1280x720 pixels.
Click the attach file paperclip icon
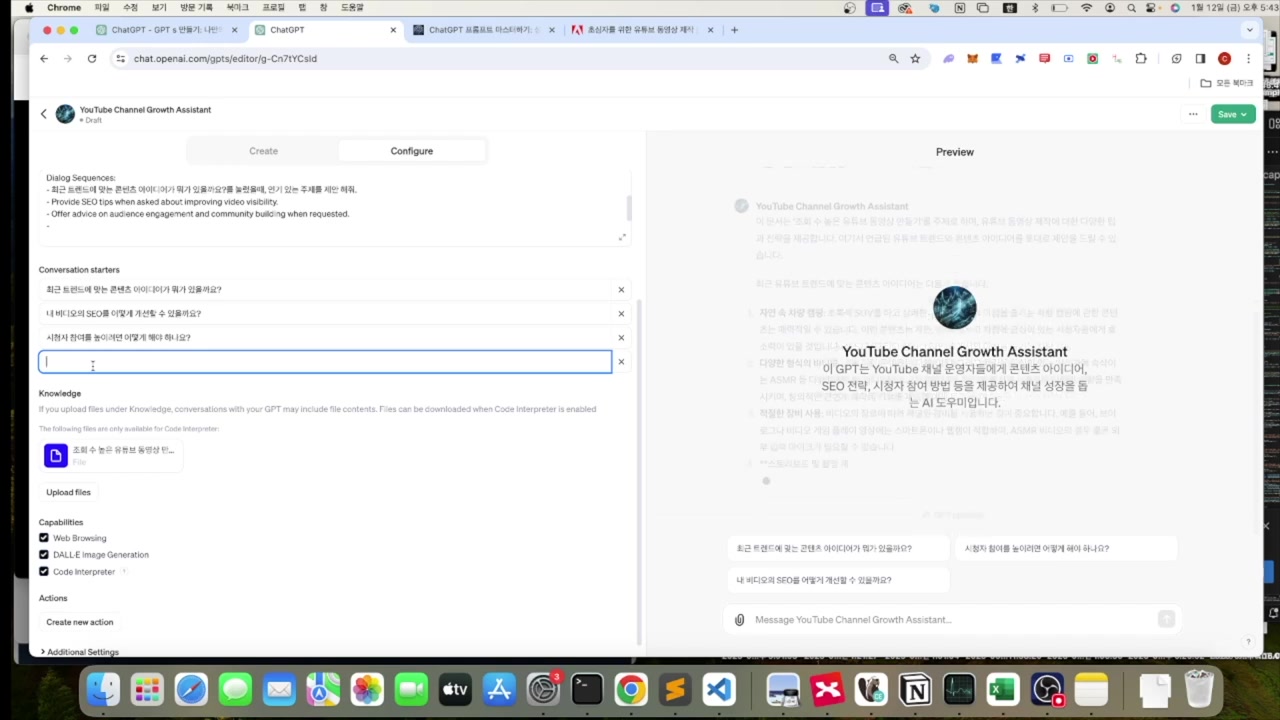point(739,620)
